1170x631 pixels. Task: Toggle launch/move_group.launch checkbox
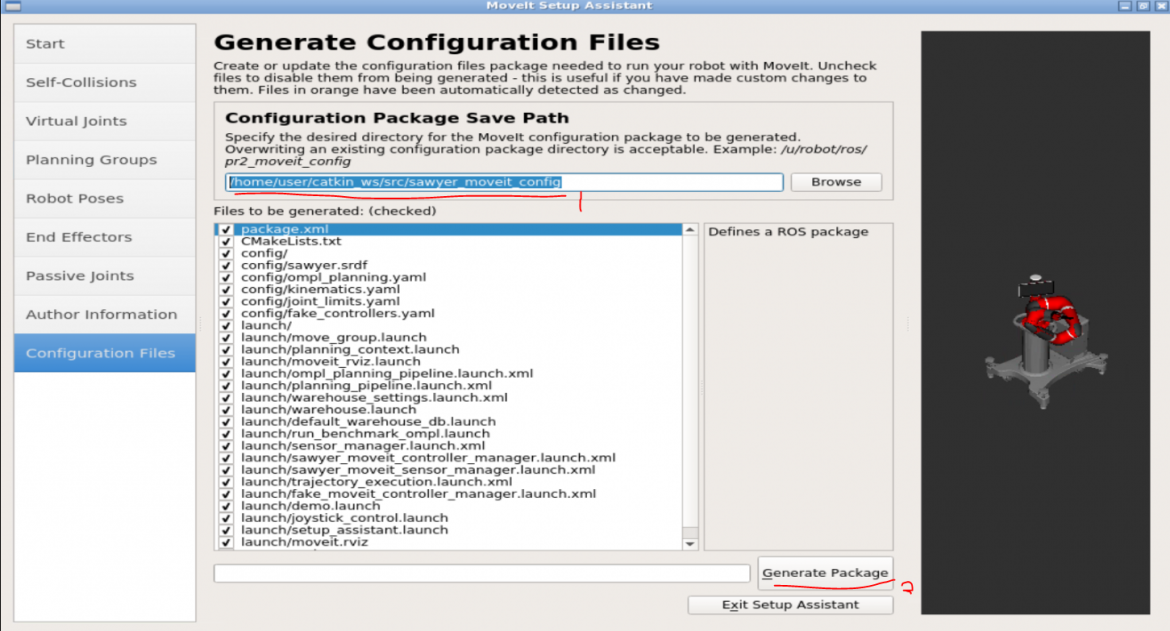point(226,337)
